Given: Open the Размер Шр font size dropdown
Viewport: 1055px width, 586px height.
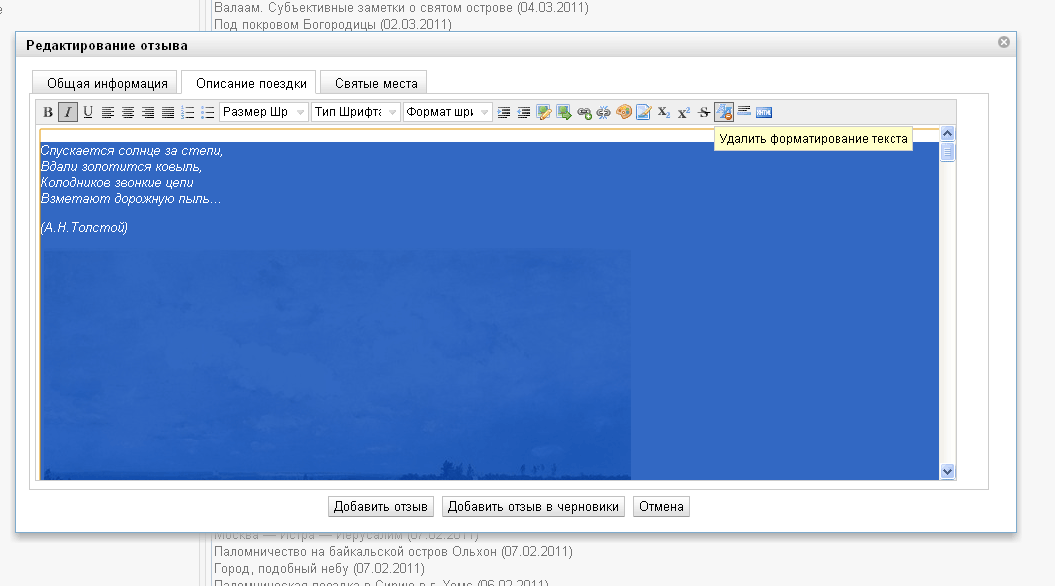Looking at the screenshot, I should tap(264, 112).
